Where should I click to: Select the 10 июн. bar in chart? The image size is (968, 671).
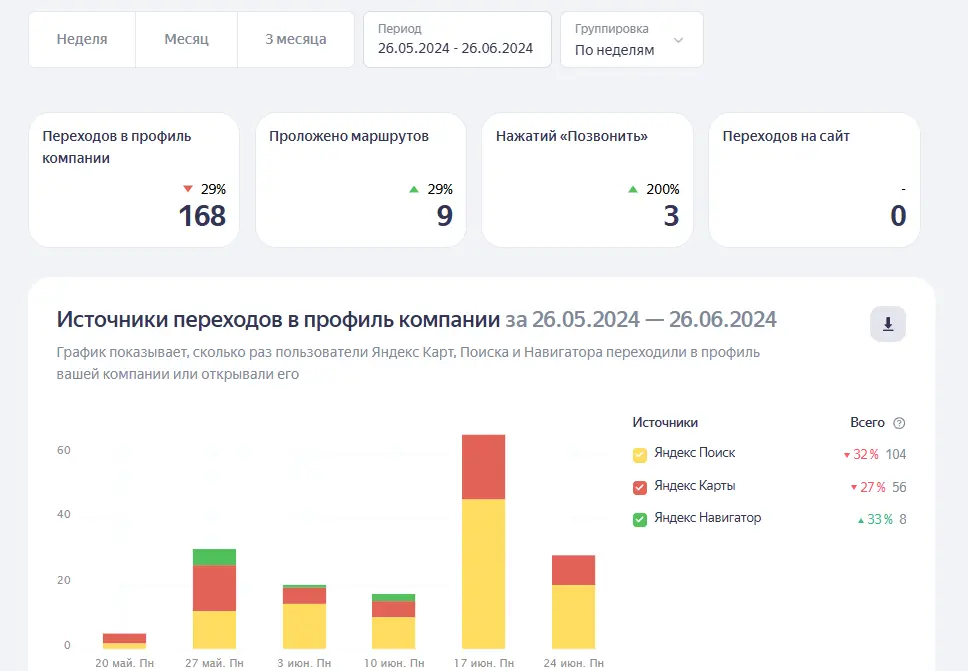coord(393,621)
